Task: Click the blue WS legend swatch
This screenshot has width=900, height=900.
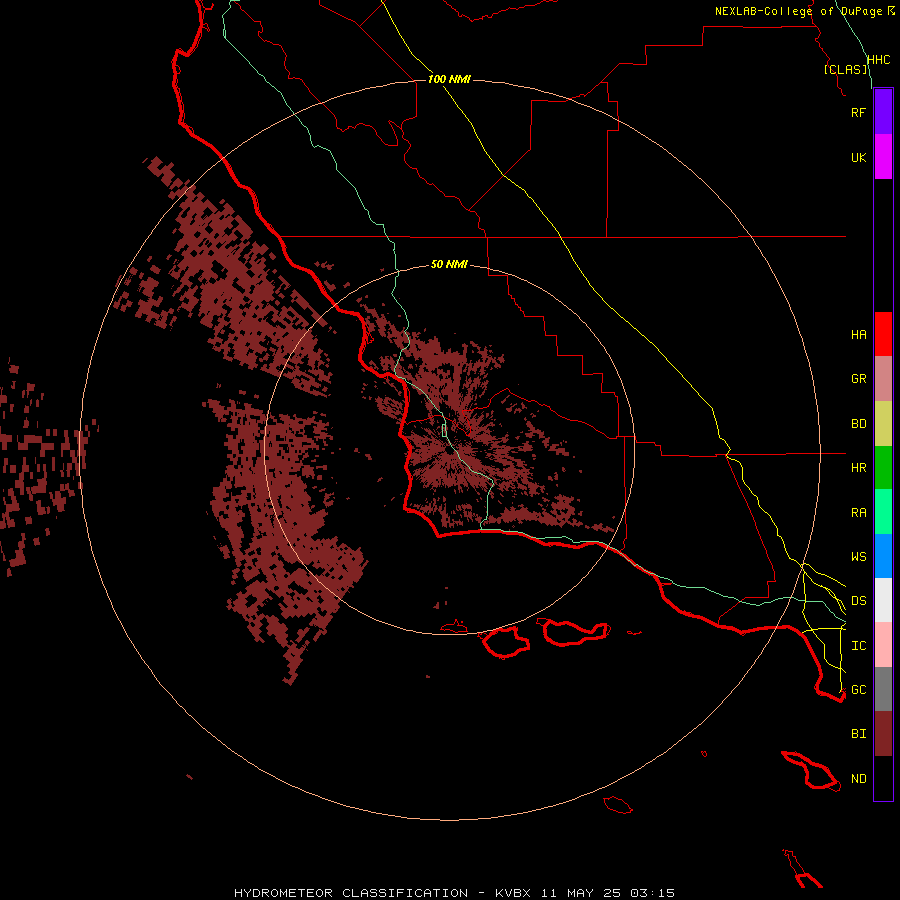Action: (x=883, y=556)
